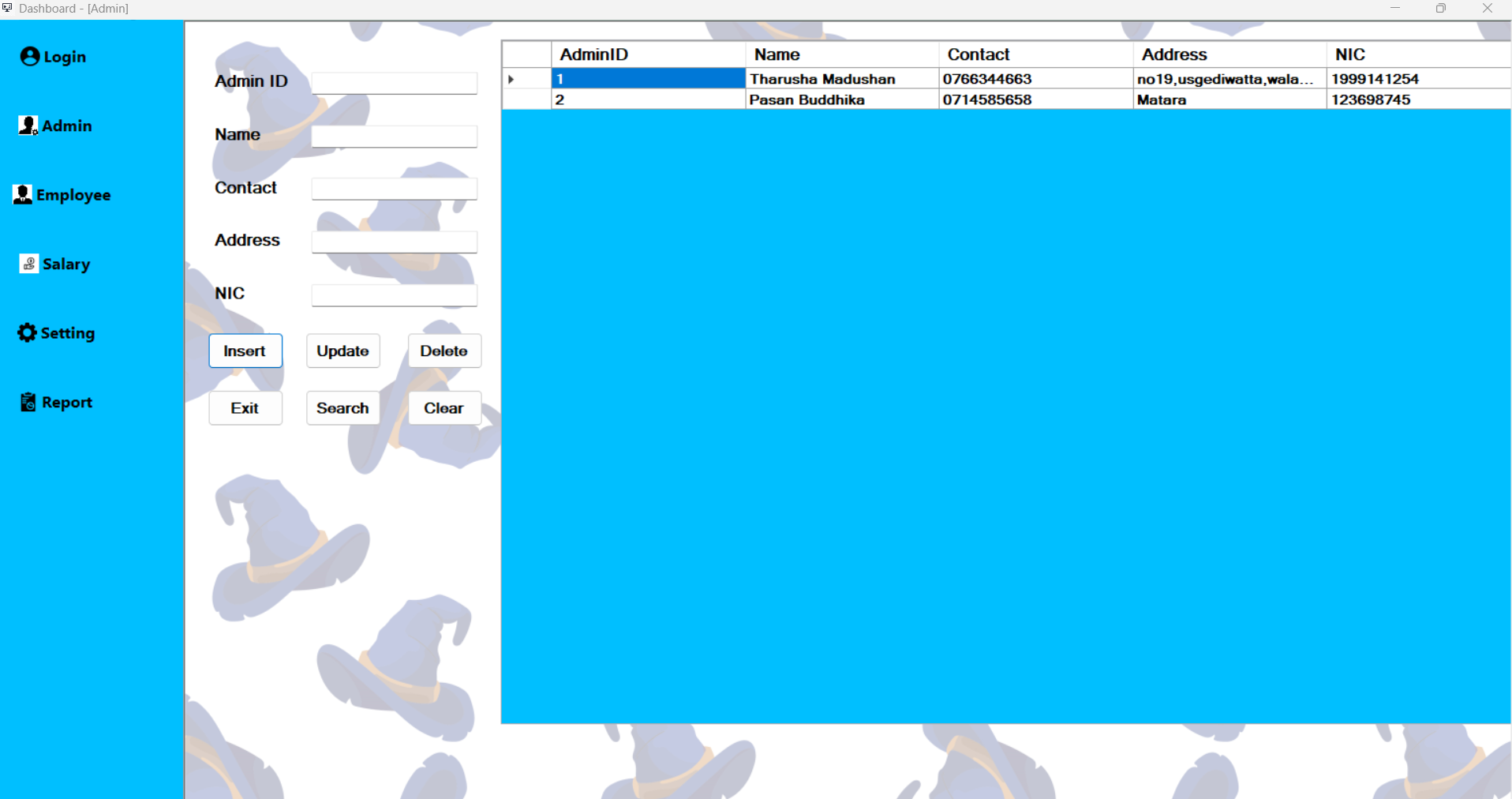Sort by the NIC column header
Viewport: 1512px width, 799px height.
[x=1418, y=54]
